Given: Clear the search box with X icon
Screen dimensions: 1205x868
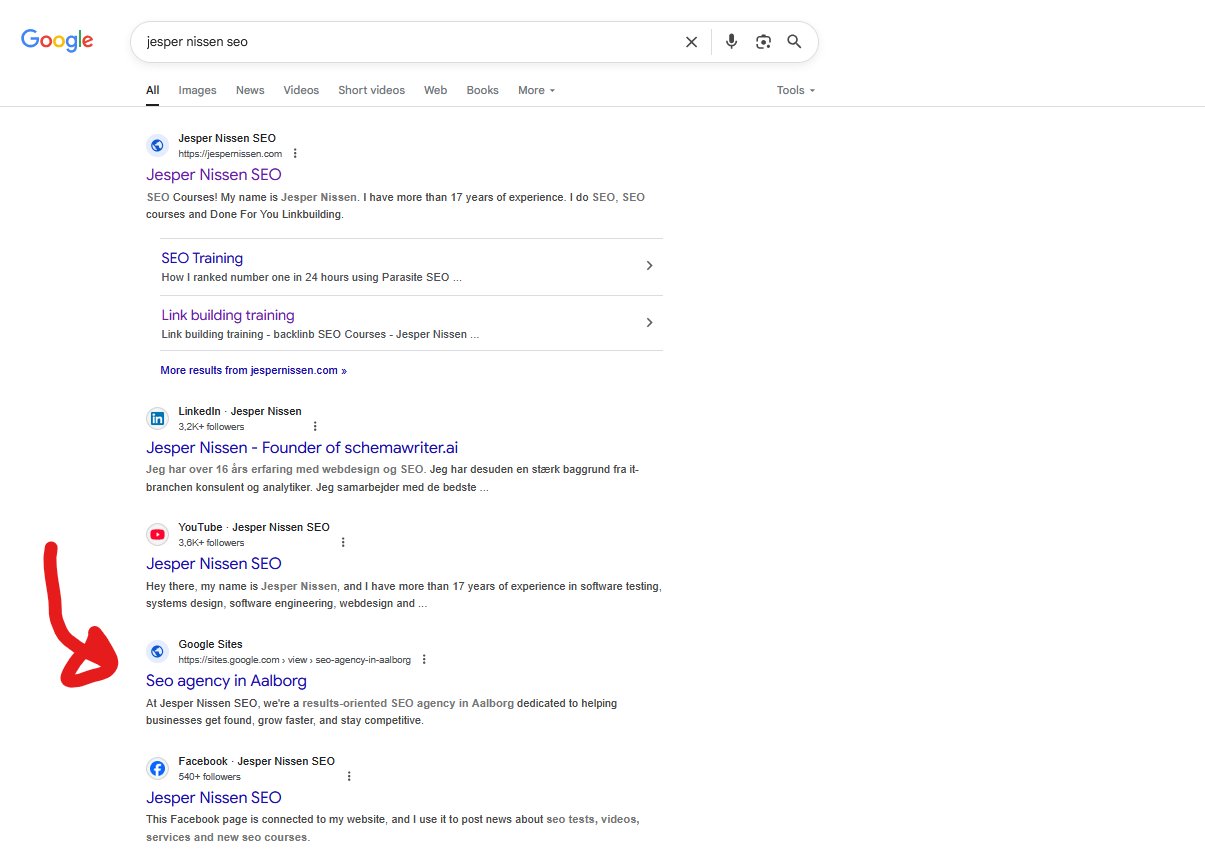Looking at the screenshot, I should tap(691, 42).
